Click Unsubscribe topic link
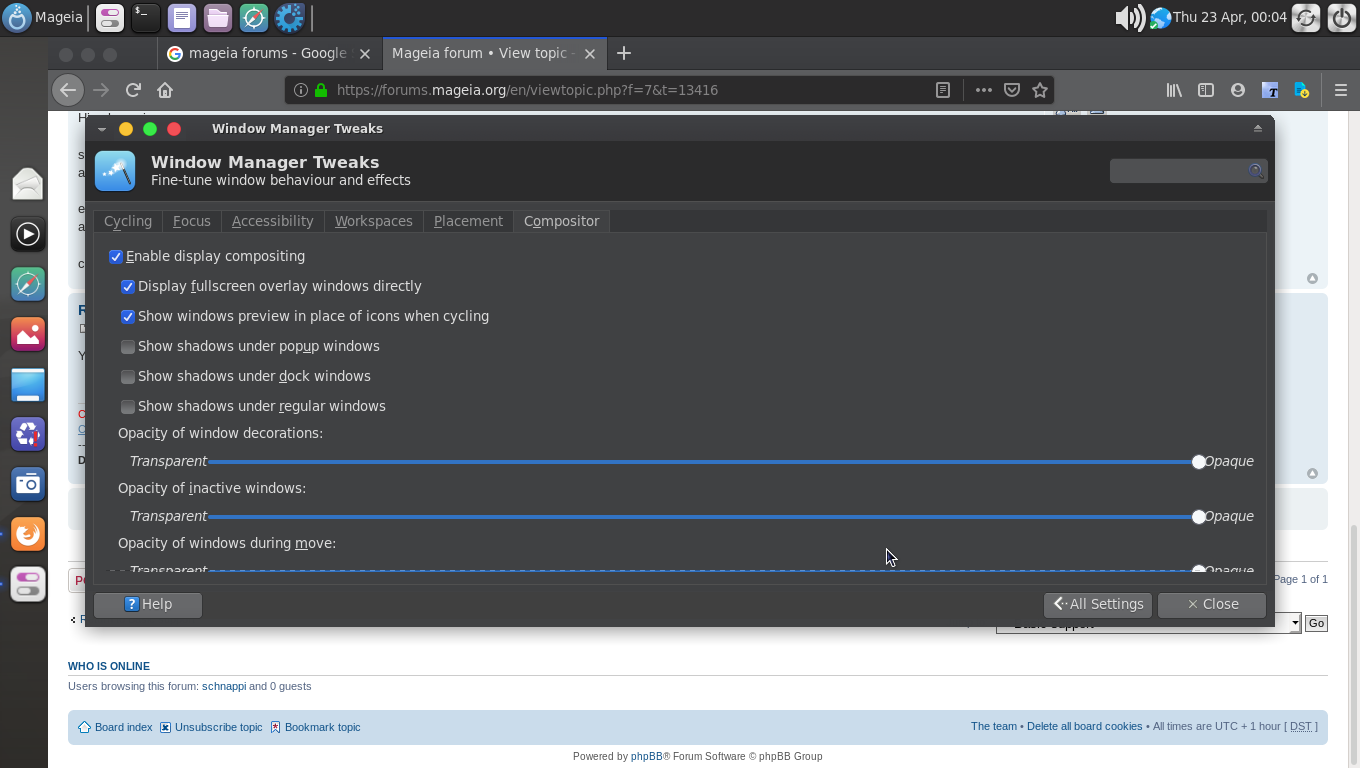Viewport: 1360px width, 768px height. tap(218, 727)
